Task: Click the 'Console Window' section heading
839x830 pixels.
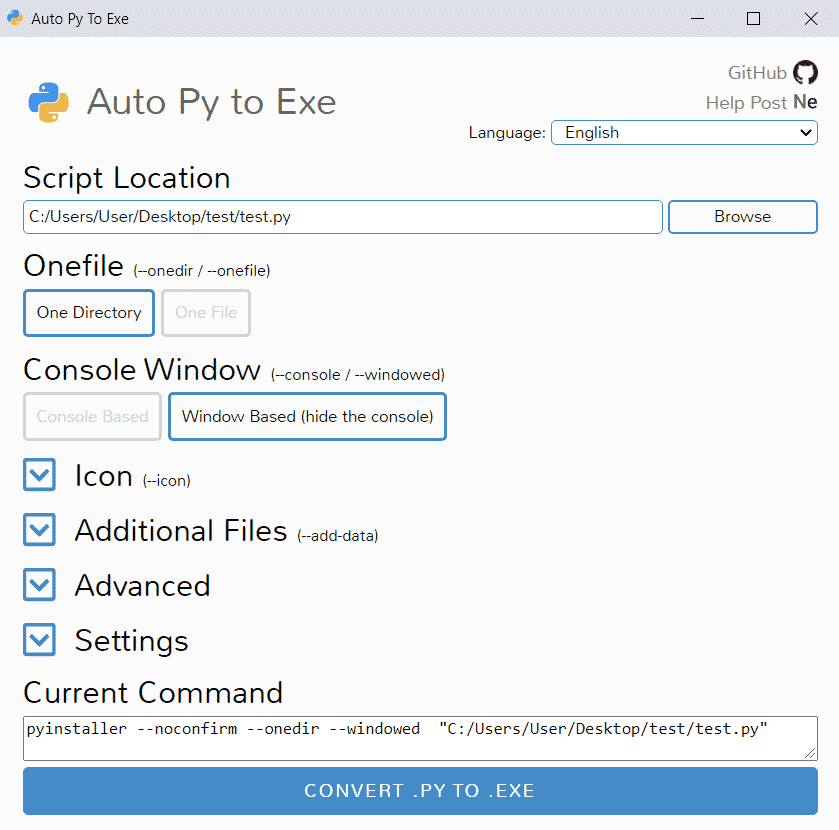Action: 142,369
